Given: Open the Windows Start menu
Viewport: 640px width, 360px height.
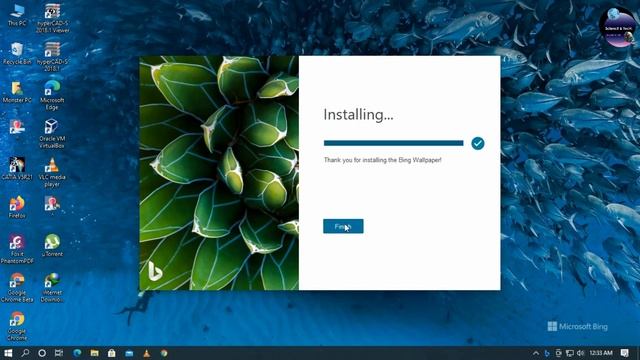Looking at the screenshot, I should (8, 353).
